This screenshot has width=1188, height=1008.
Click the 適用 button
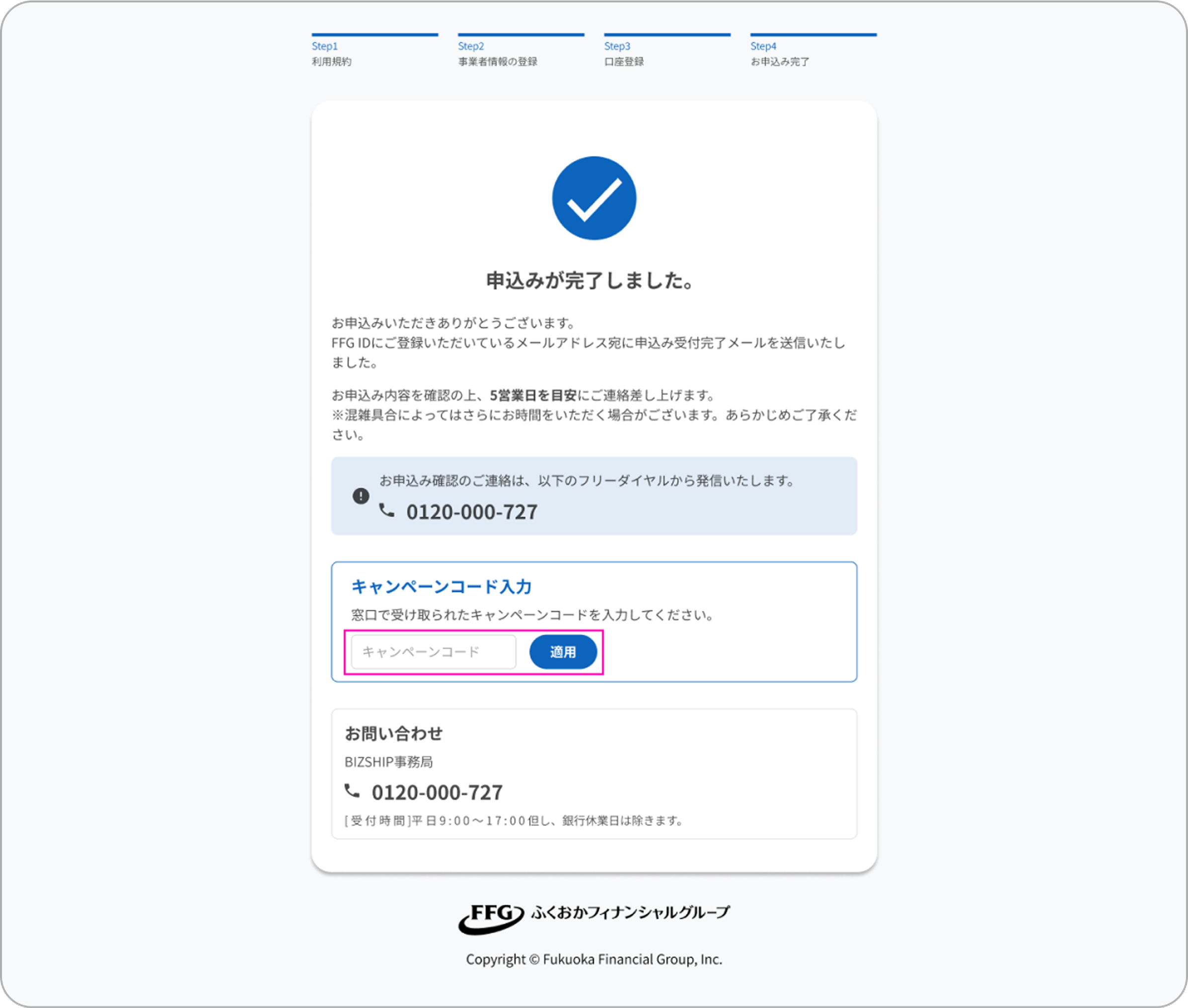coord(563,652)
